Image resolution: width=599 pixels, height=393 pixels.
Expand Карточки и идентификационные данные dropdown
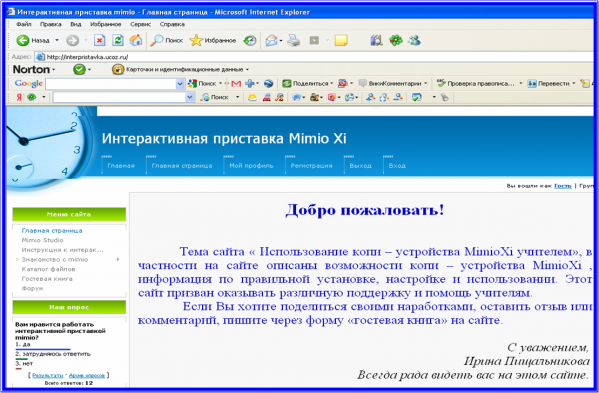248,70
